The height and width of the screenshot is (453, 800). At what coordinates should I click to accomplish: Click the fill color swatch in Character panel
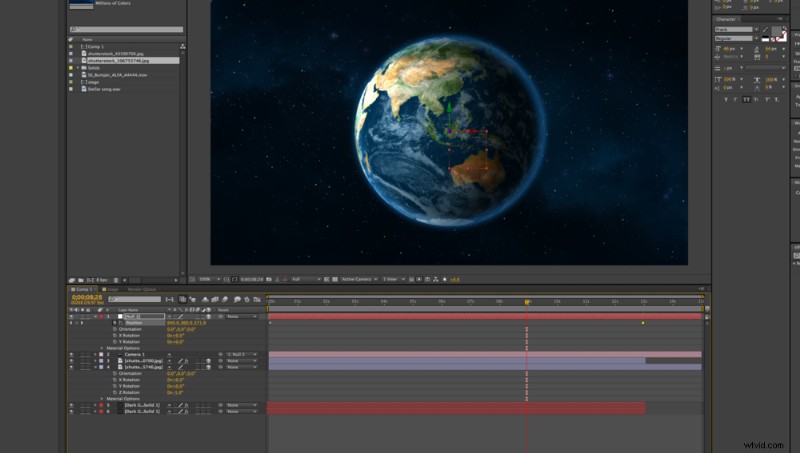776,32
